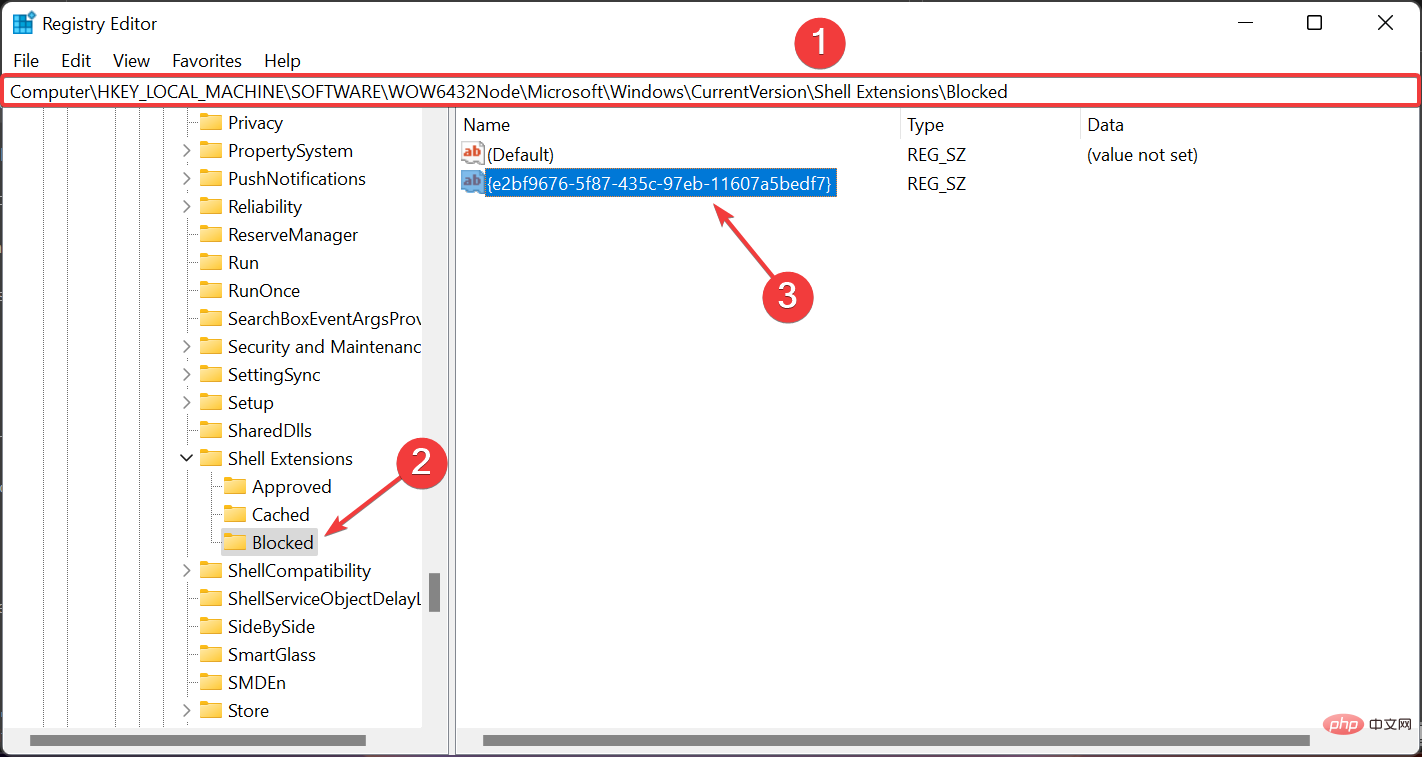Viewport: 1422px width, 757px height.
Task: Click the Blocked subkey folder icon
Action: point(234,543)
